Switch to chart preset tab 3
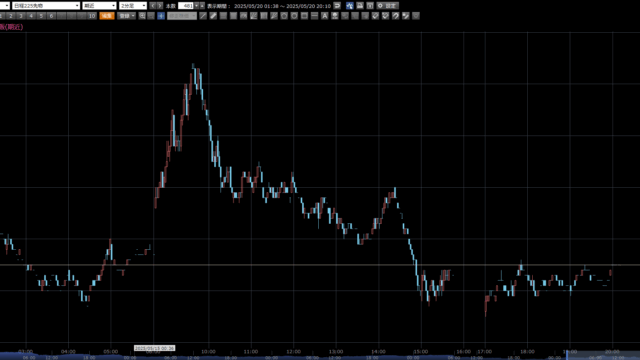The width and height of the screenshot is (640, 360). [21, 16]
